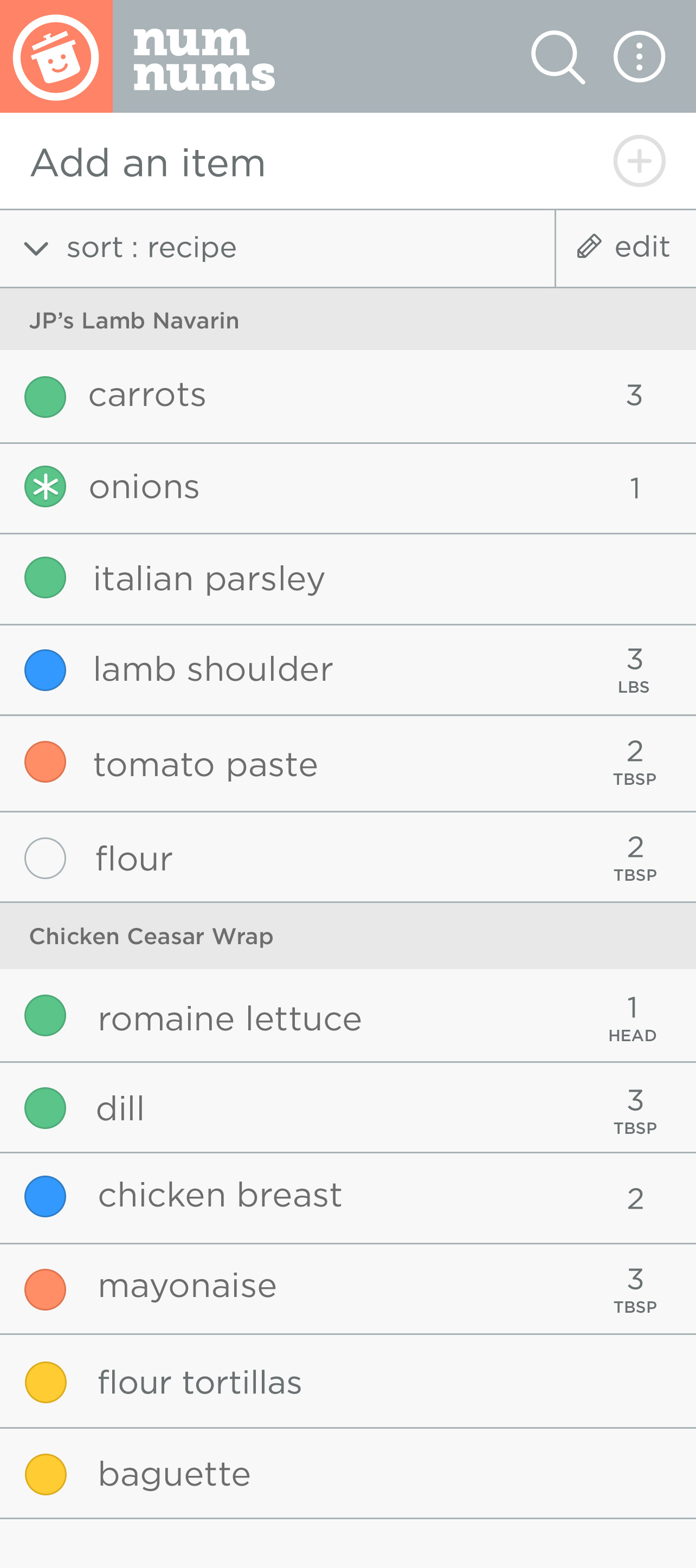Select the romaine lettuce list item

point(230,1018)
